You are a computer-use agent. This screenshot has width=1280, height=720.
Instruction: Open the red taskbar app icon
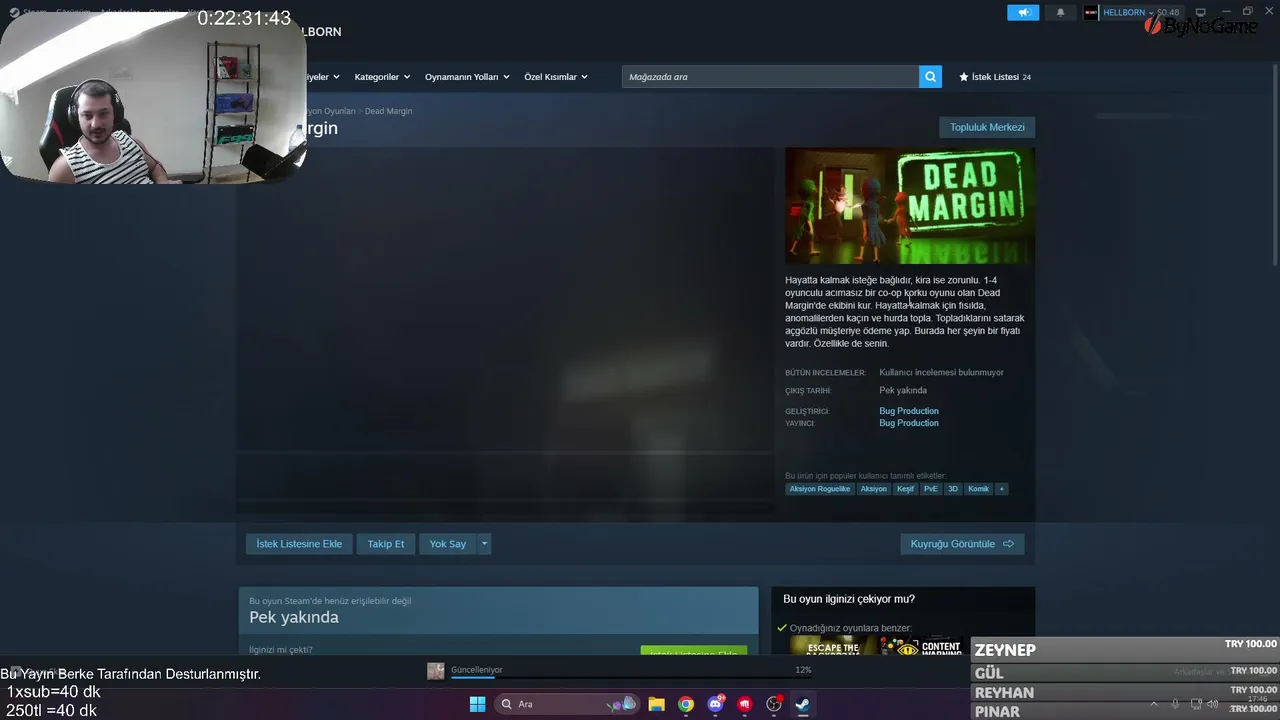coord(744,704)
